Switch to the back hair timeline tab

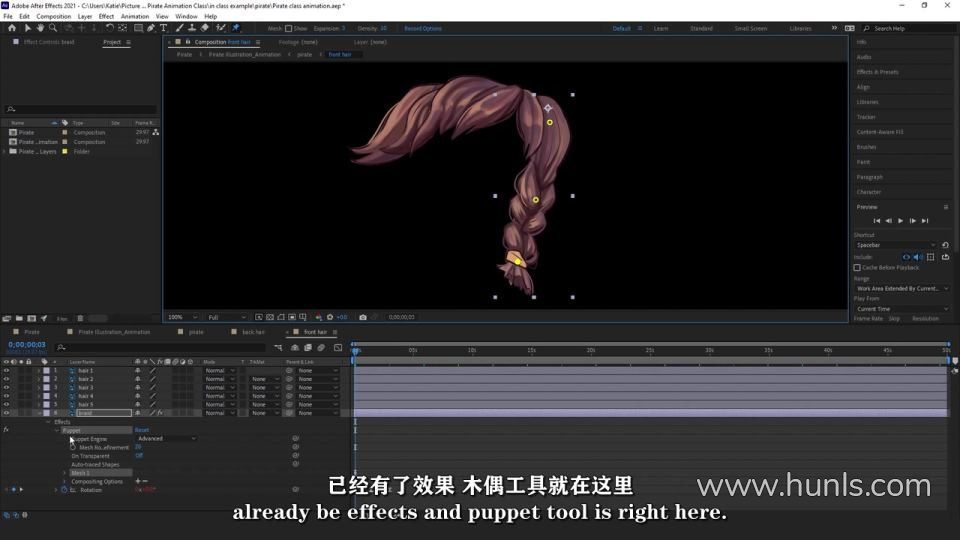click(253, 332)
